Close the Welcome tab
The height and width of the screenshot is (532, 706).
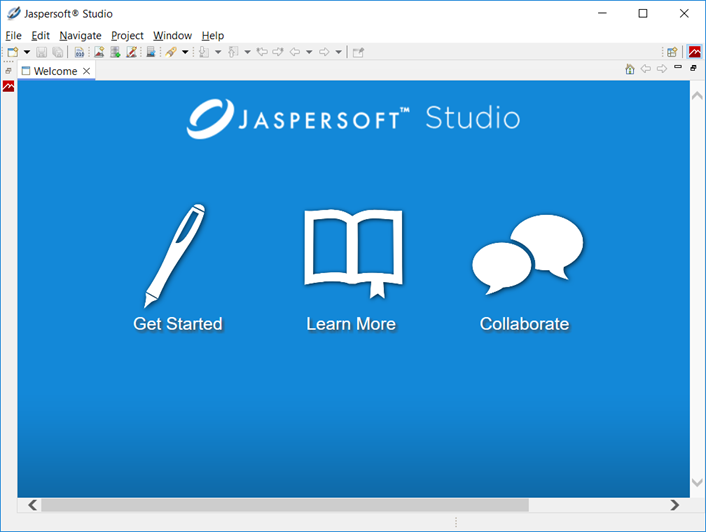click(x=87, y=71)
